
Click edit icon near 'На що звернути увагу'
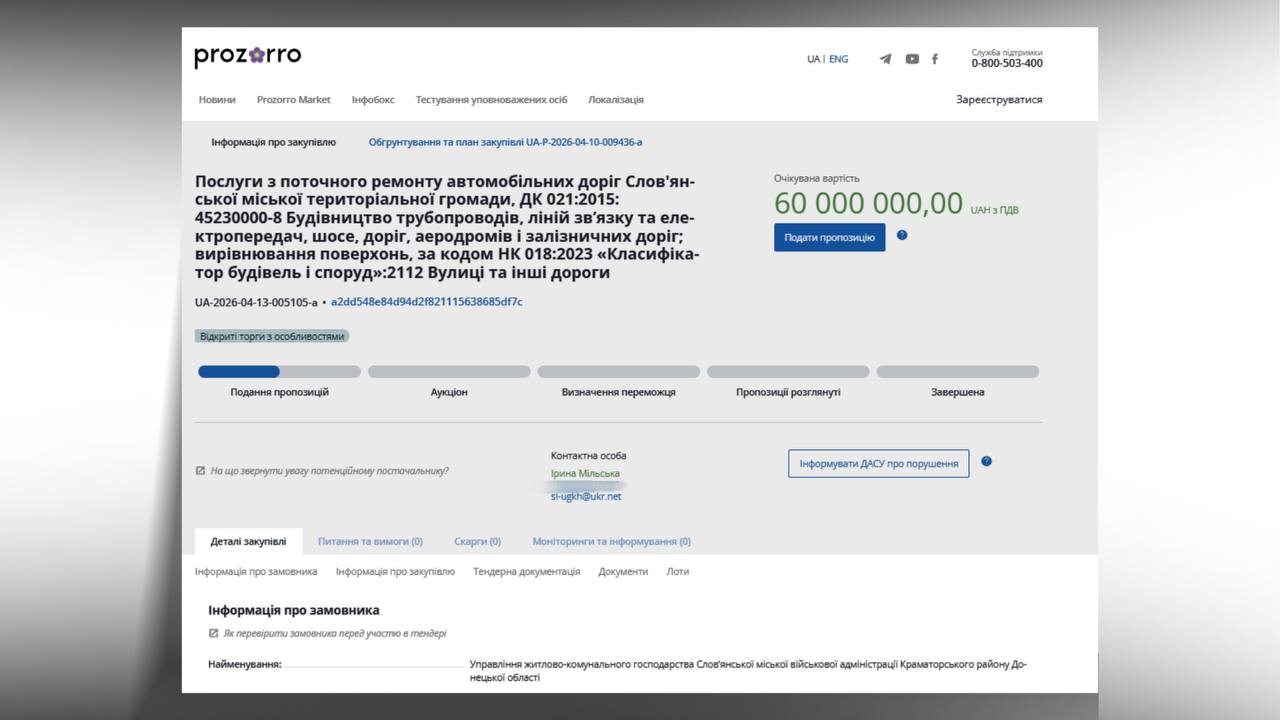point(200,470)
